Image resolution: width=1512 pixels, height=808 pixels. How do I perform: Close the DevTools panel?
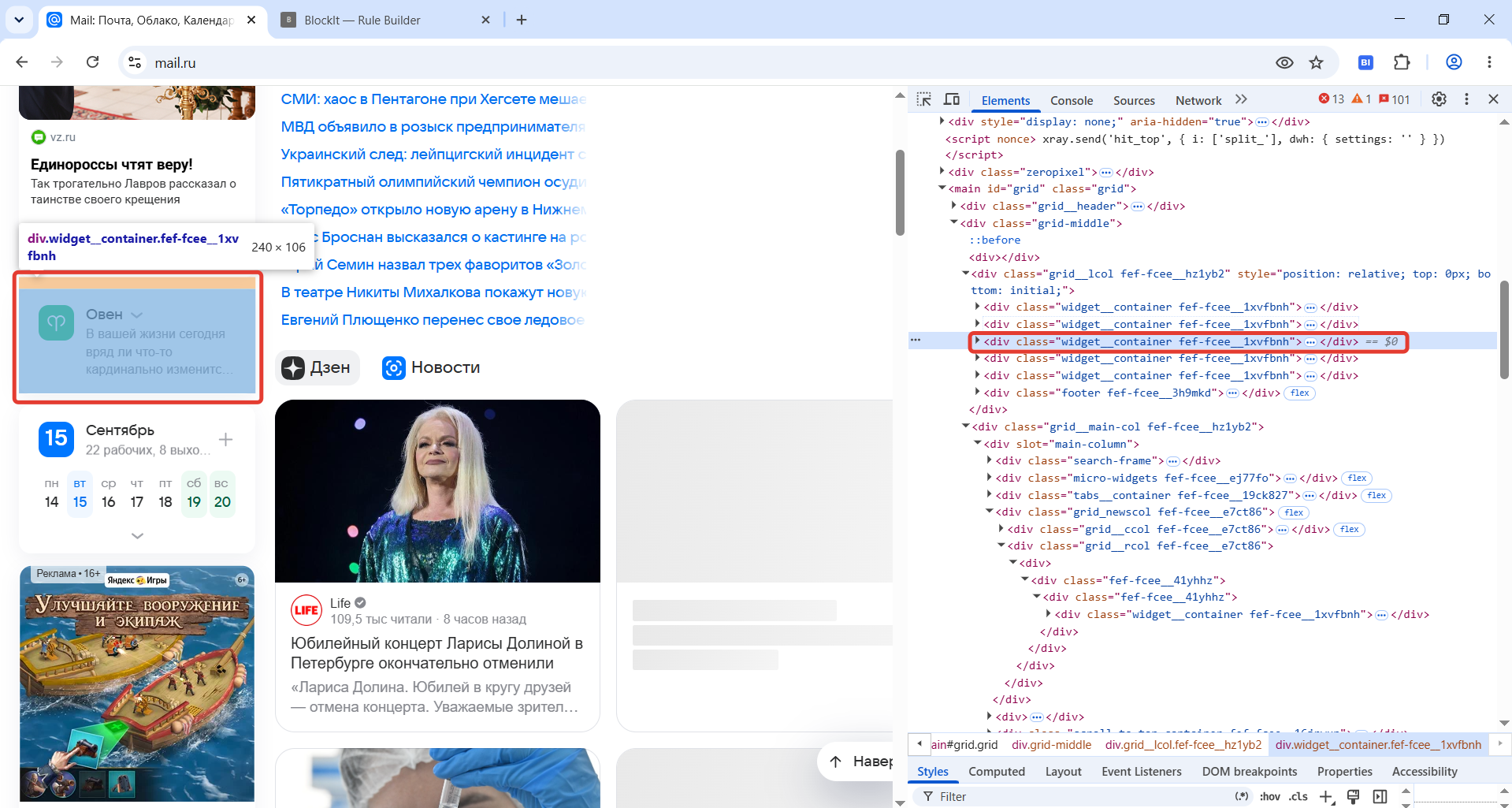[1493, 99]
